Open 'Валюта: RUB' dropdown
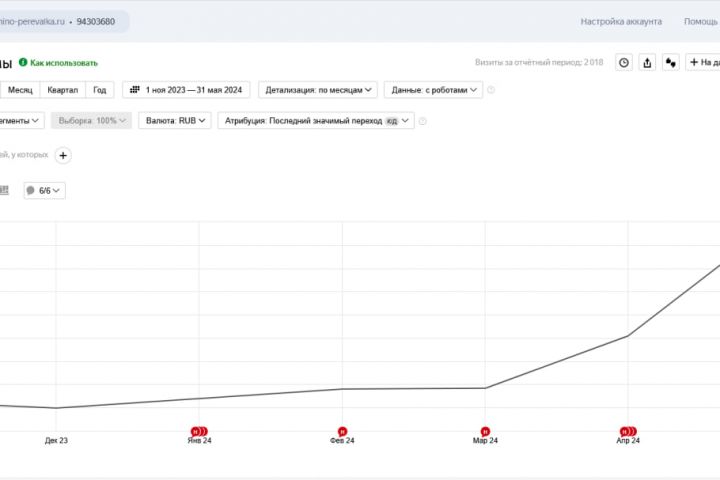 [175, 120]
